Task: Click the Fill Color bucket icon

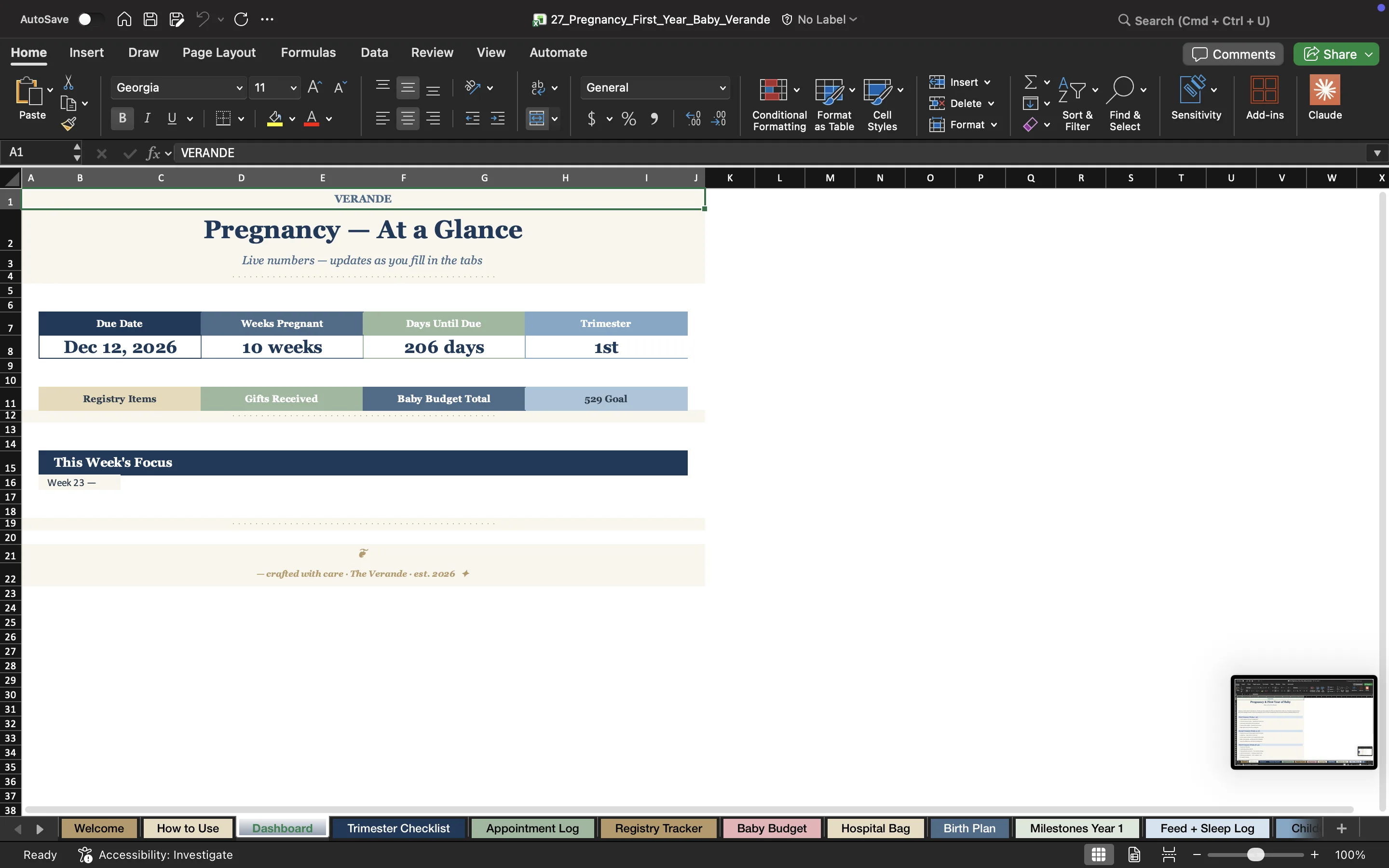Action: tap(275, 118)
